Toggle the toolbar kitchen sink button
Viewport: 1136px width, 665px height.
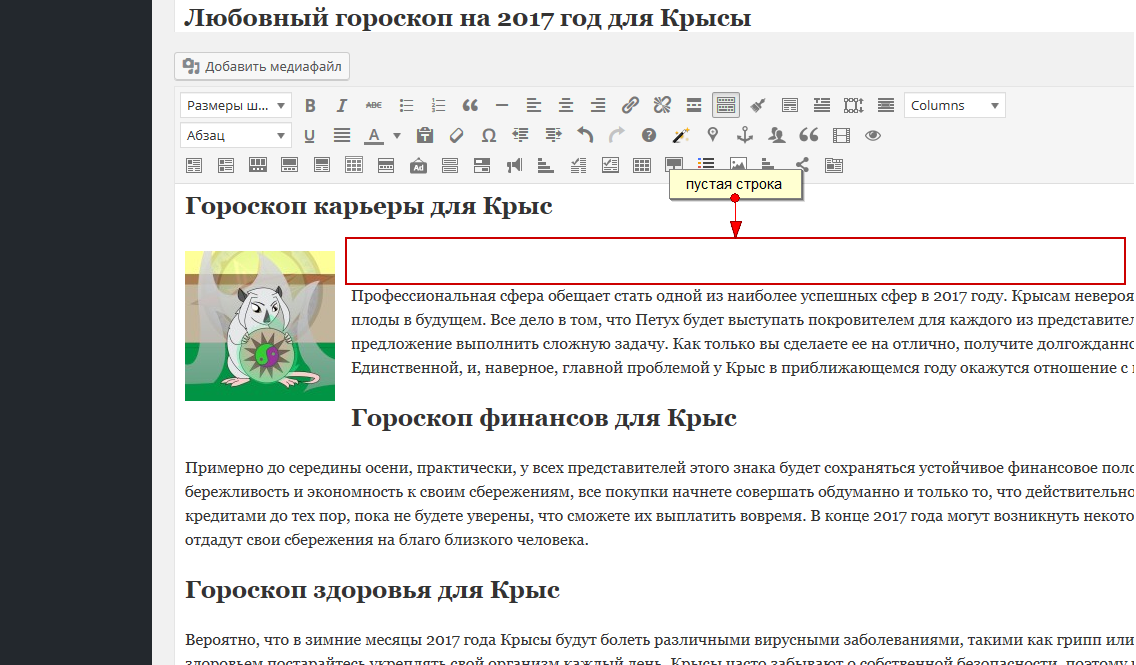(x=726, y=105)
